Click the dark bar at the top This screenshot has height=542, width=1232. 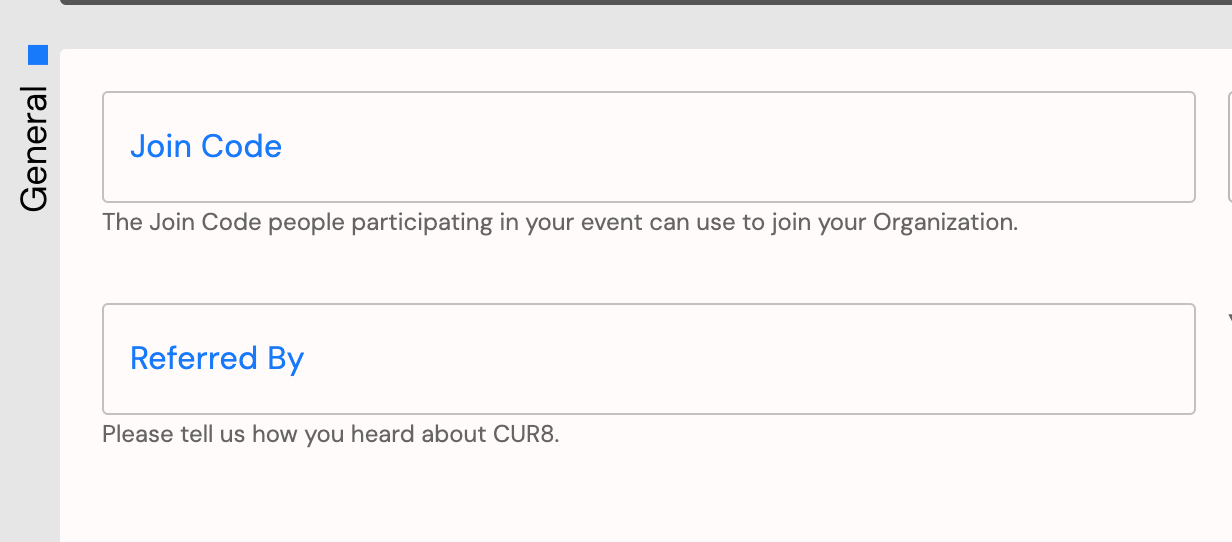click(646, 2)
